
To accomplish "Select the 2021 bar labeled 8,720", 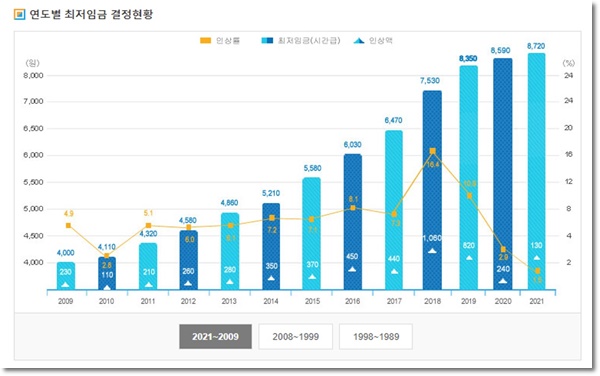I will tap(536, 171).
